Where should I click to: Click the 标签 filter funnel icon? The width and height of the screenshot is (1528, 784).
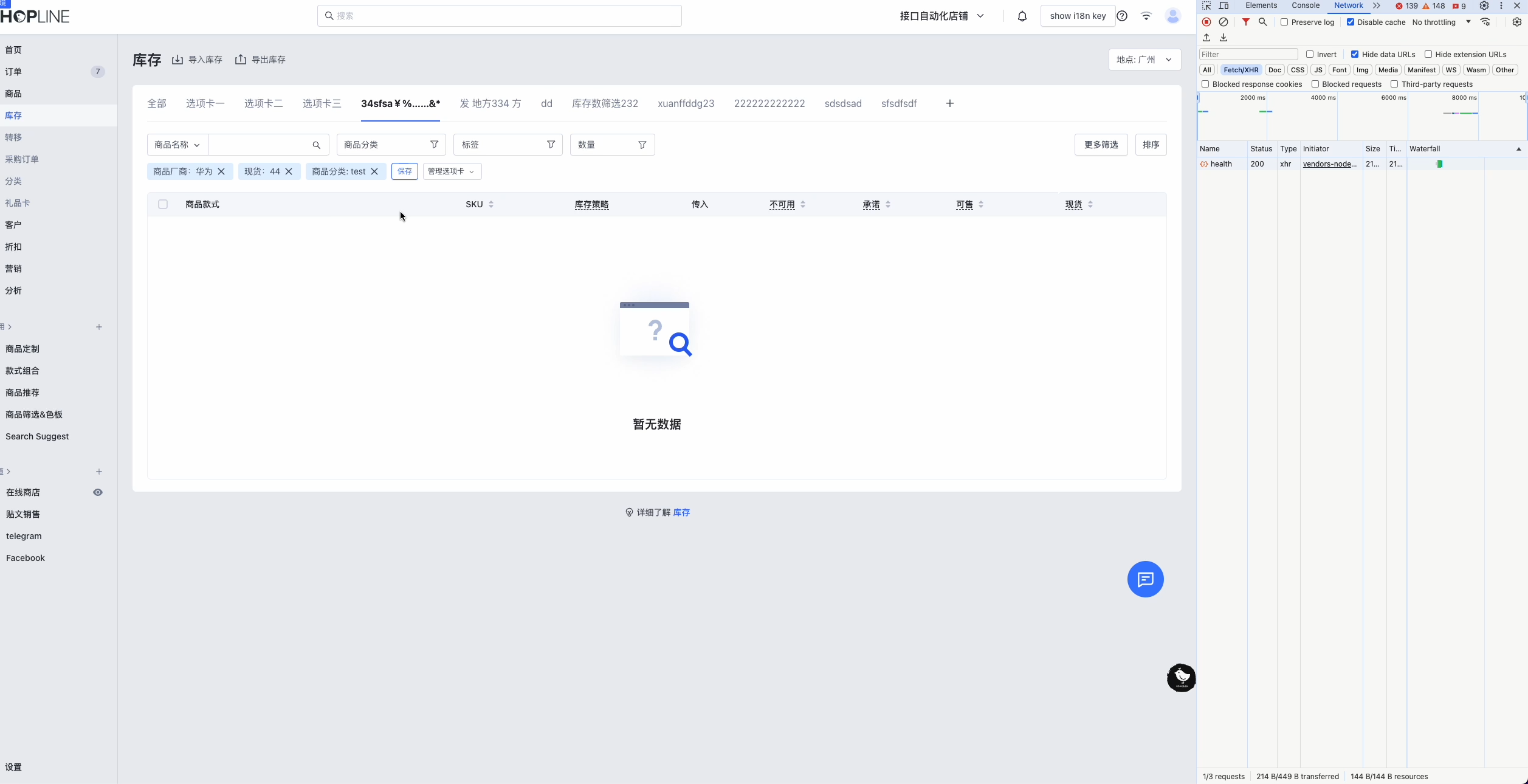551,145
